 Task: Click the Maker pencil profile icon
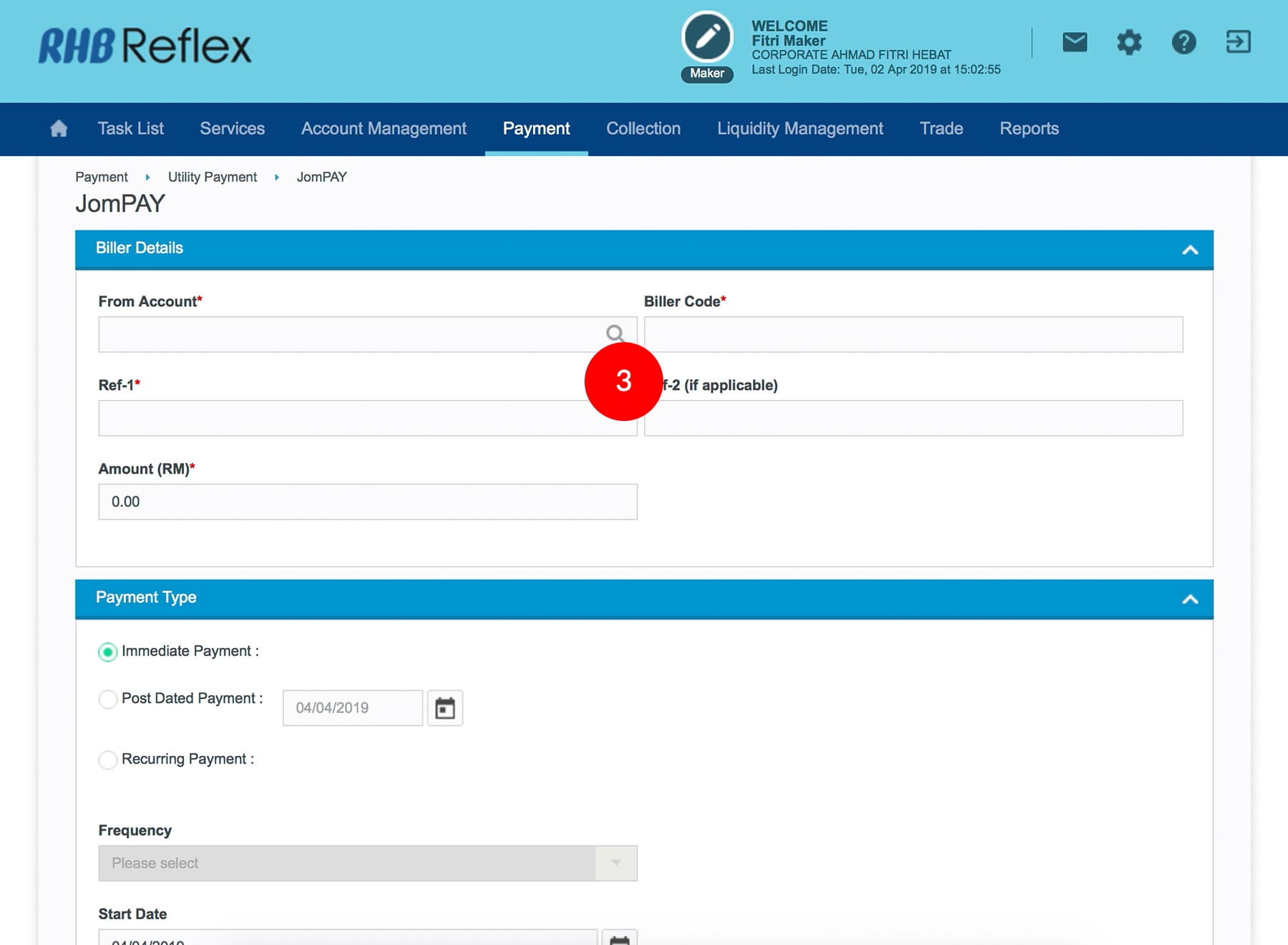[x=707, y=37]
